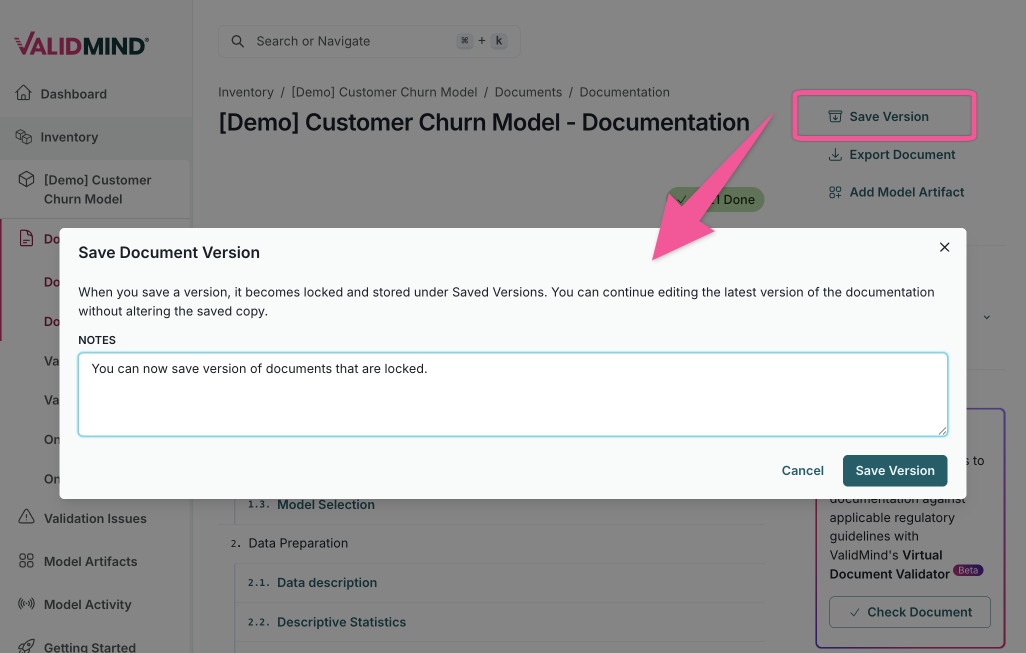Viewport: 1026px width, 653px height.
Task: Open section 2.2 Descriptive Statistics
Action: [343, 621]
